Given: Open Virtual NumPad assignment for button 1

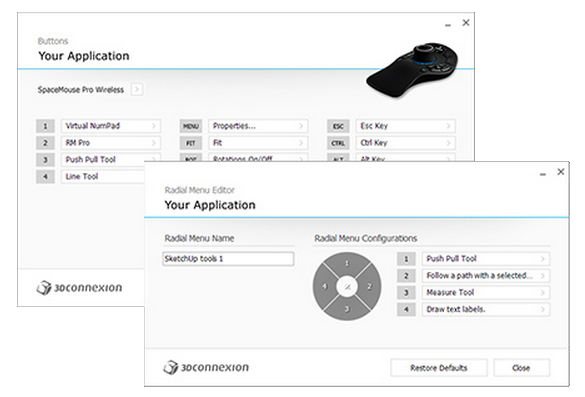Looking at the screenshot, I should [111, 126].
